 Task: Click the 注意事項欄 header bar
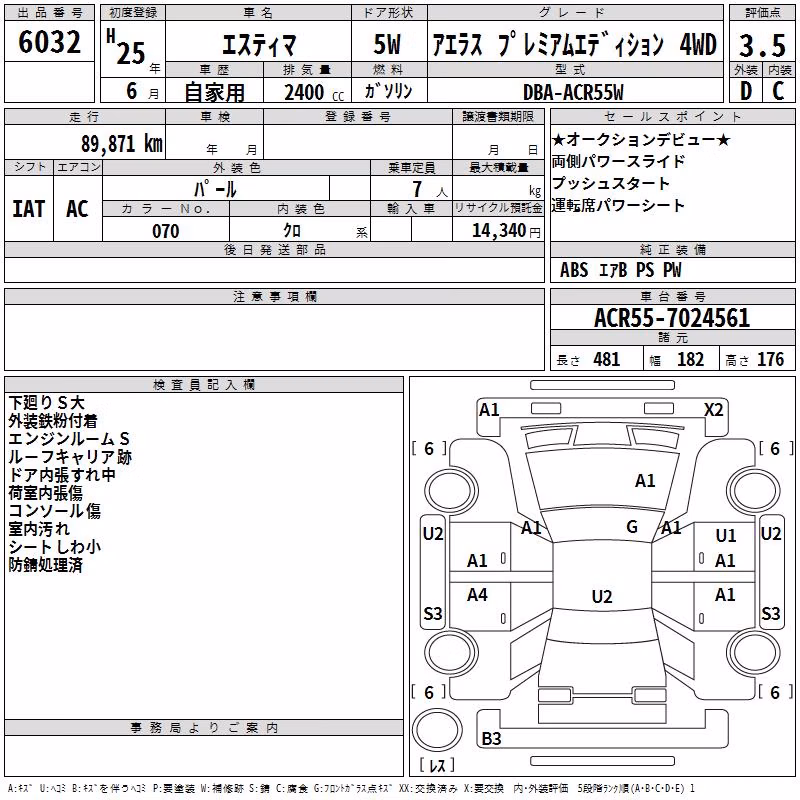[x=274, y=296]
